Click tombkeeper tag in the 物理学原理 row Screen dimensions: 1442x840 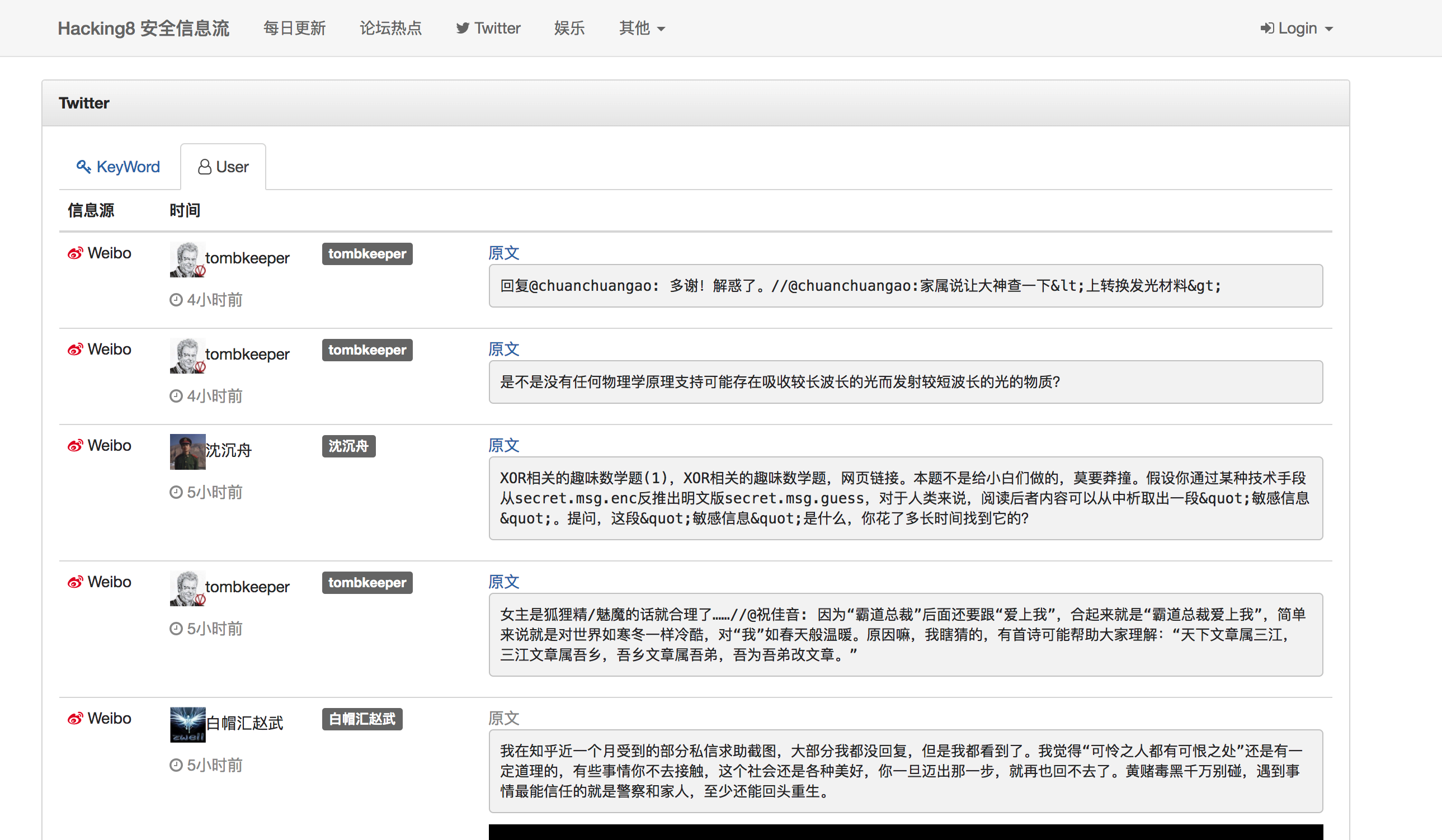(367, 350)
